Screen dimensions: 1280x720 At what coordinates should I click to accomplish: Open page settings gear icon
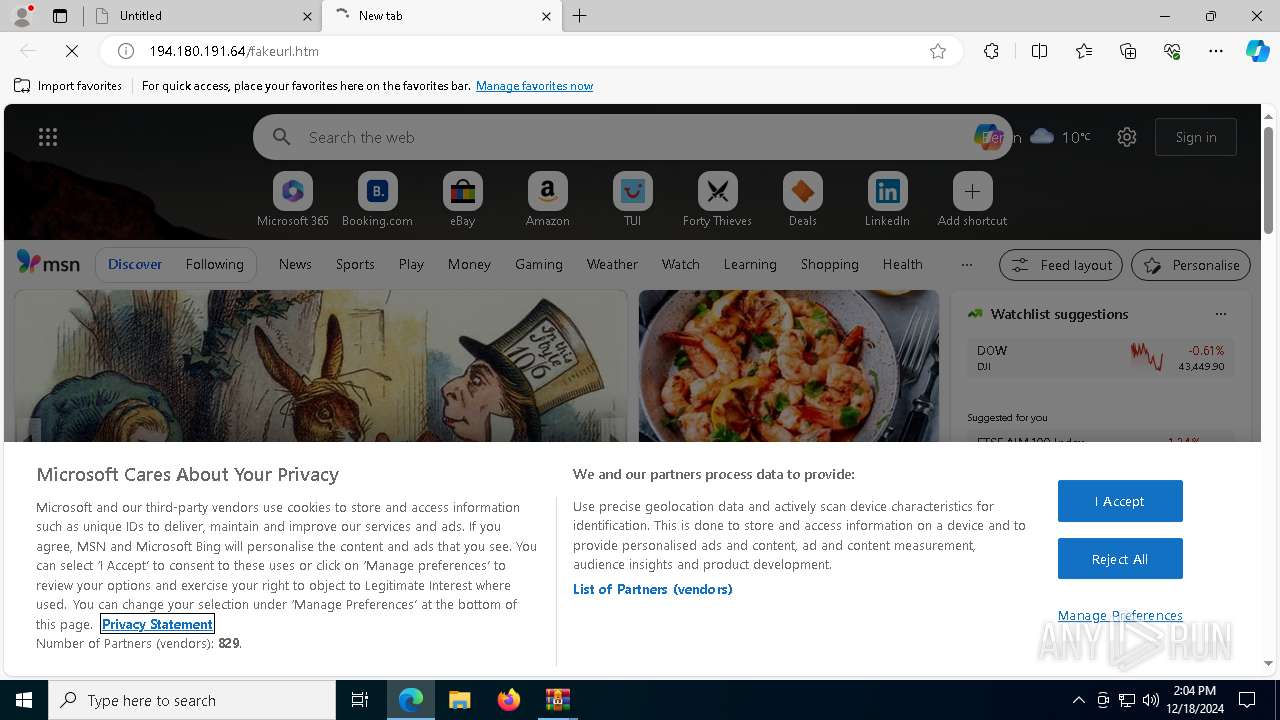tap(1127, 137)
